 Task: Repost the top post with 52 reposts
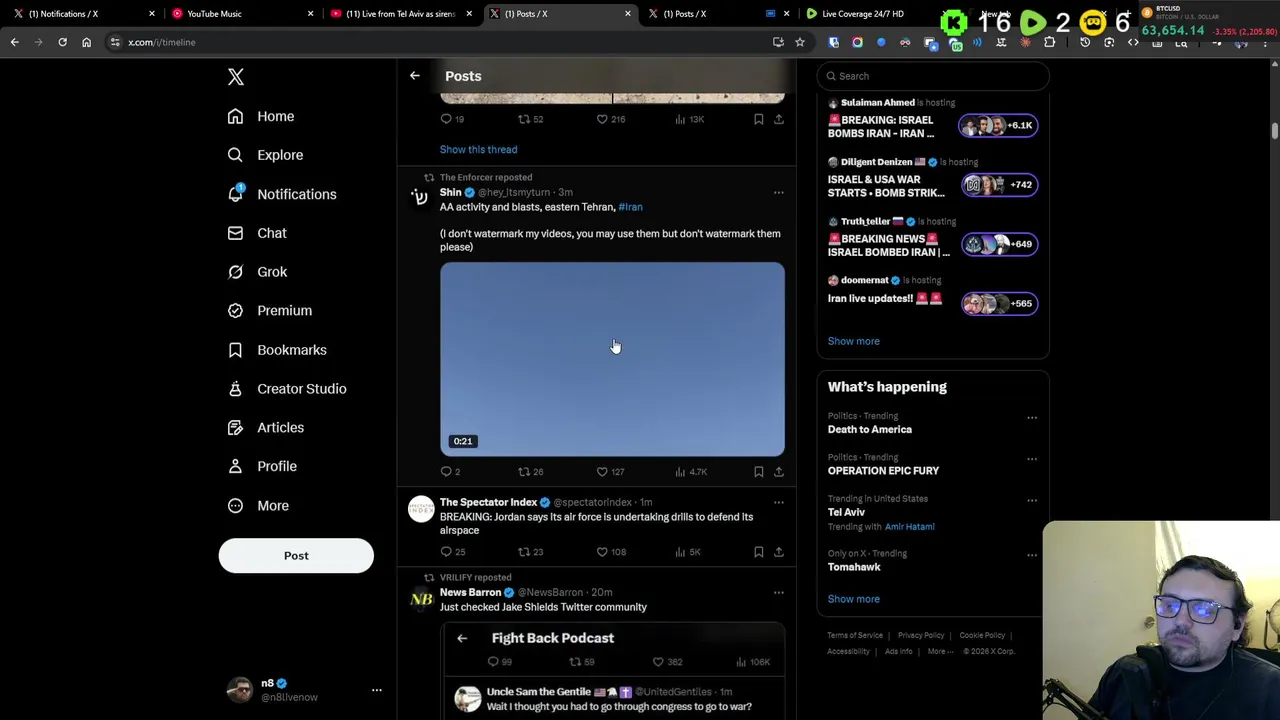click(x=530, y=119)
